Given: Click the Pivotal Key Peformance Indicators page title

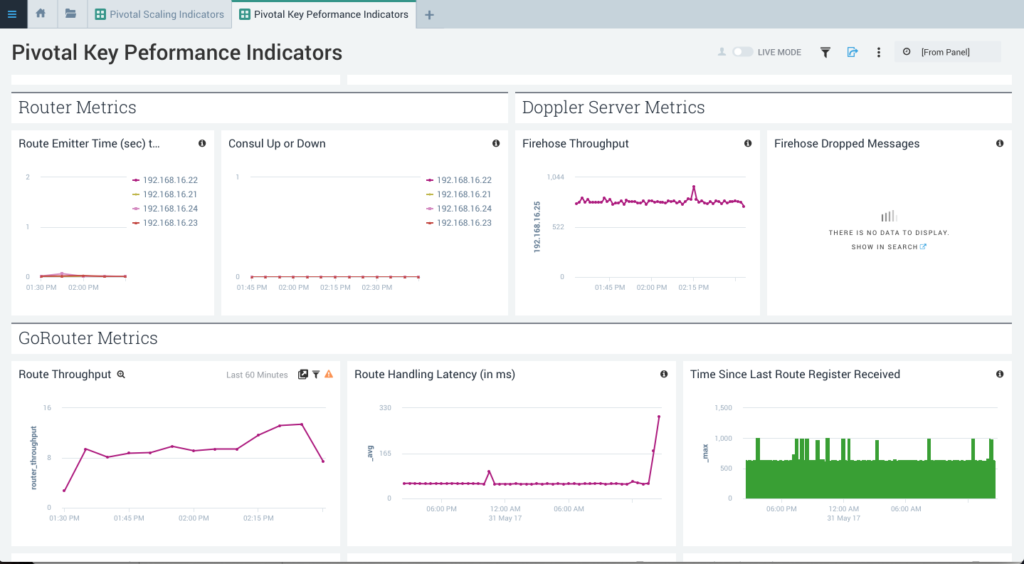Looking at the screenshot, I should tap(177, 52).
